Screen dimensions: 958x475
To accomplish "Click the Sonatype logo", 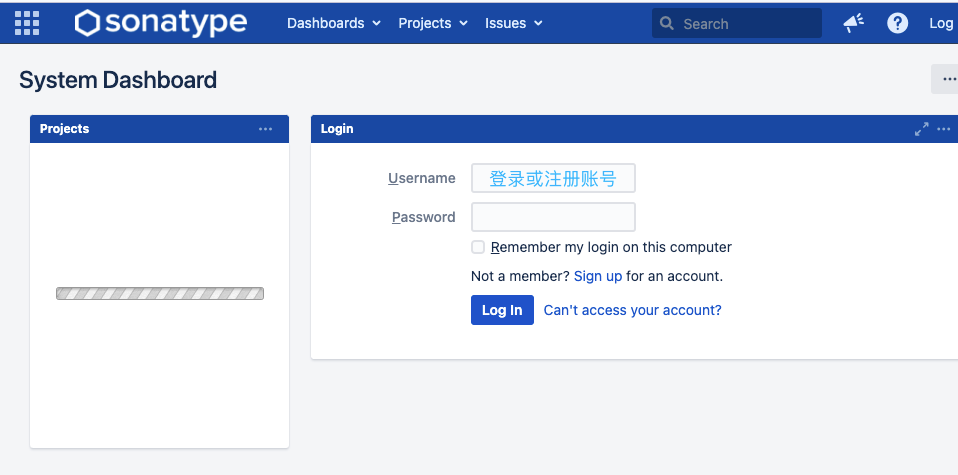I will (161, 23).
